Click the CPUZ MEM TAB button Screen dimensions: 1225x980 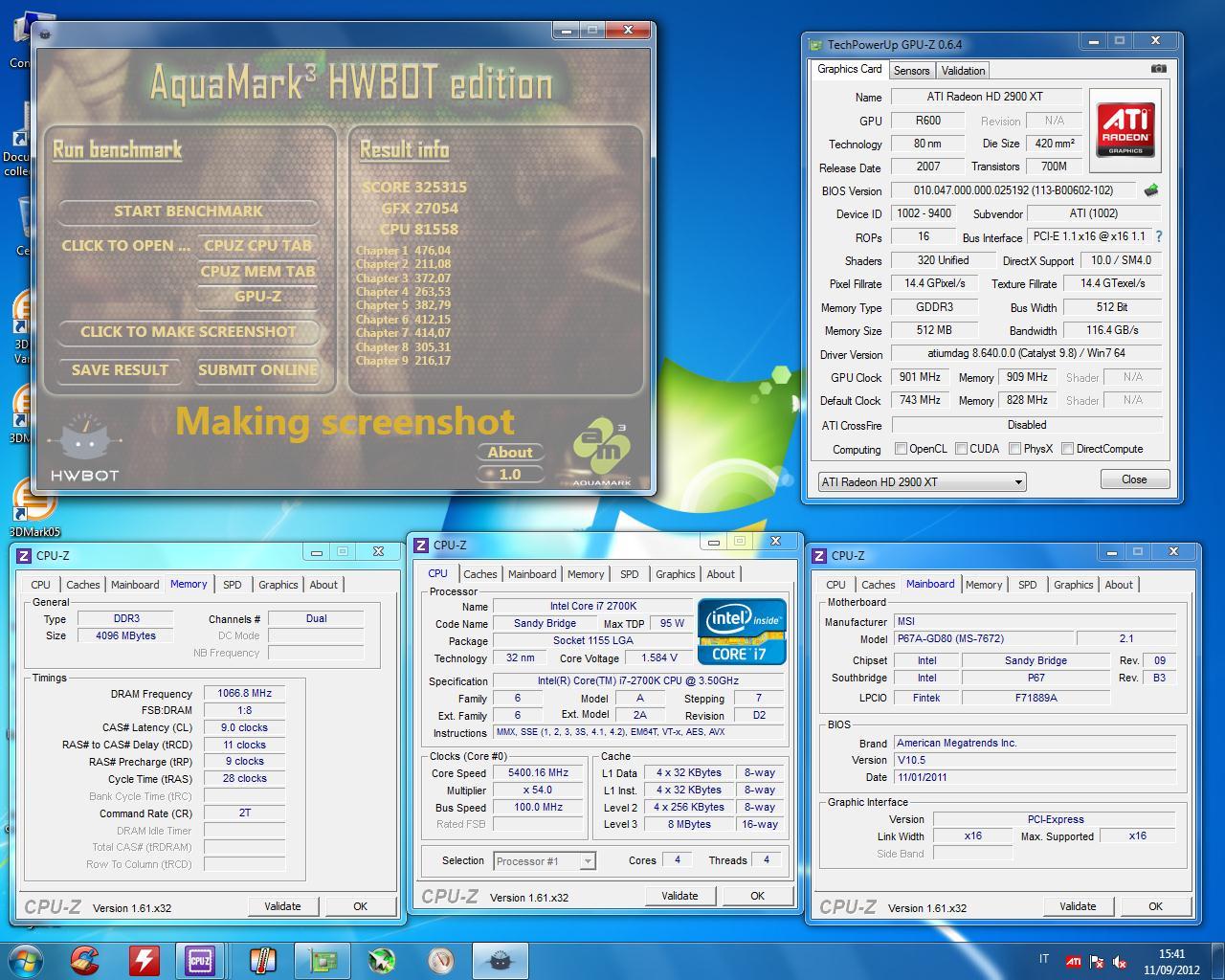pos(257,271)
